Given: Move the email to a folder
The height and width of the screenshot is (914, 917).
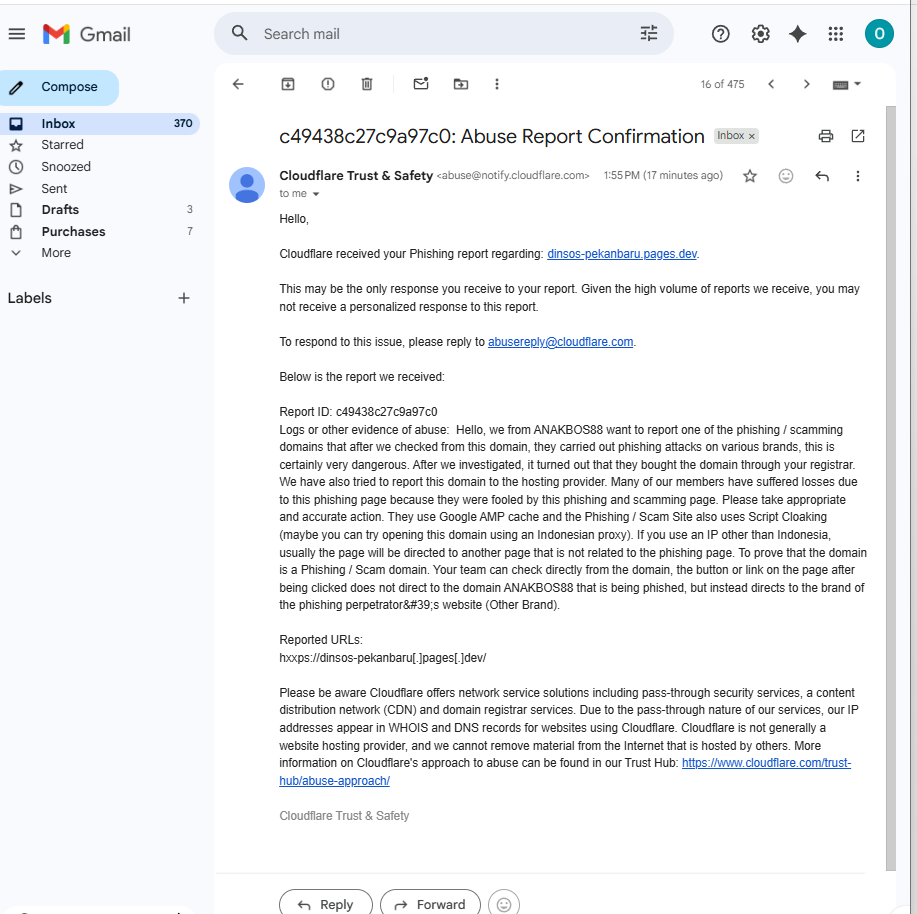Looking at the screenshot, I should (x=461, y=84).
